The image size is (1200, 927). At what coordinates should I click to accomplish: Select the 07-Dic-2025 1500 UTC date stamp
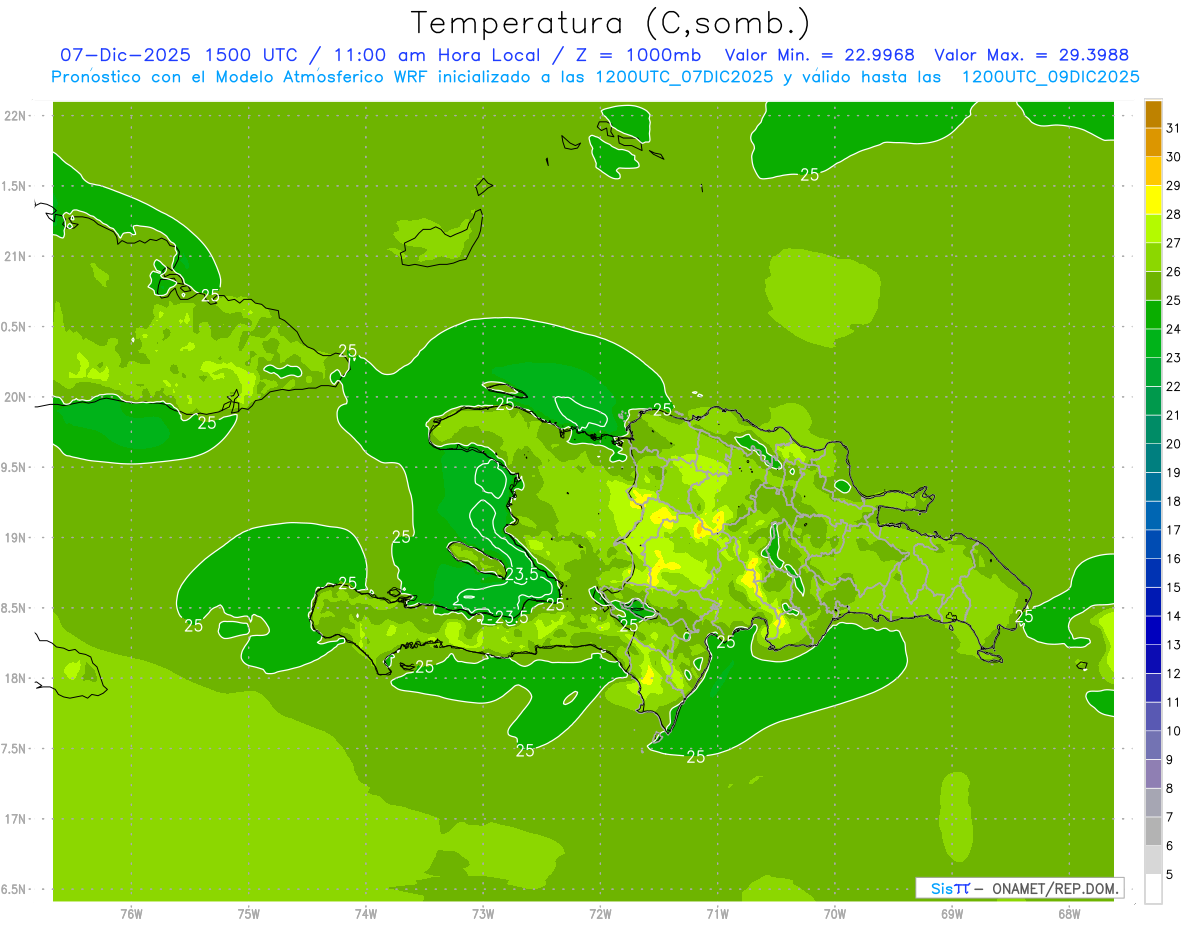tap(178, 55)
